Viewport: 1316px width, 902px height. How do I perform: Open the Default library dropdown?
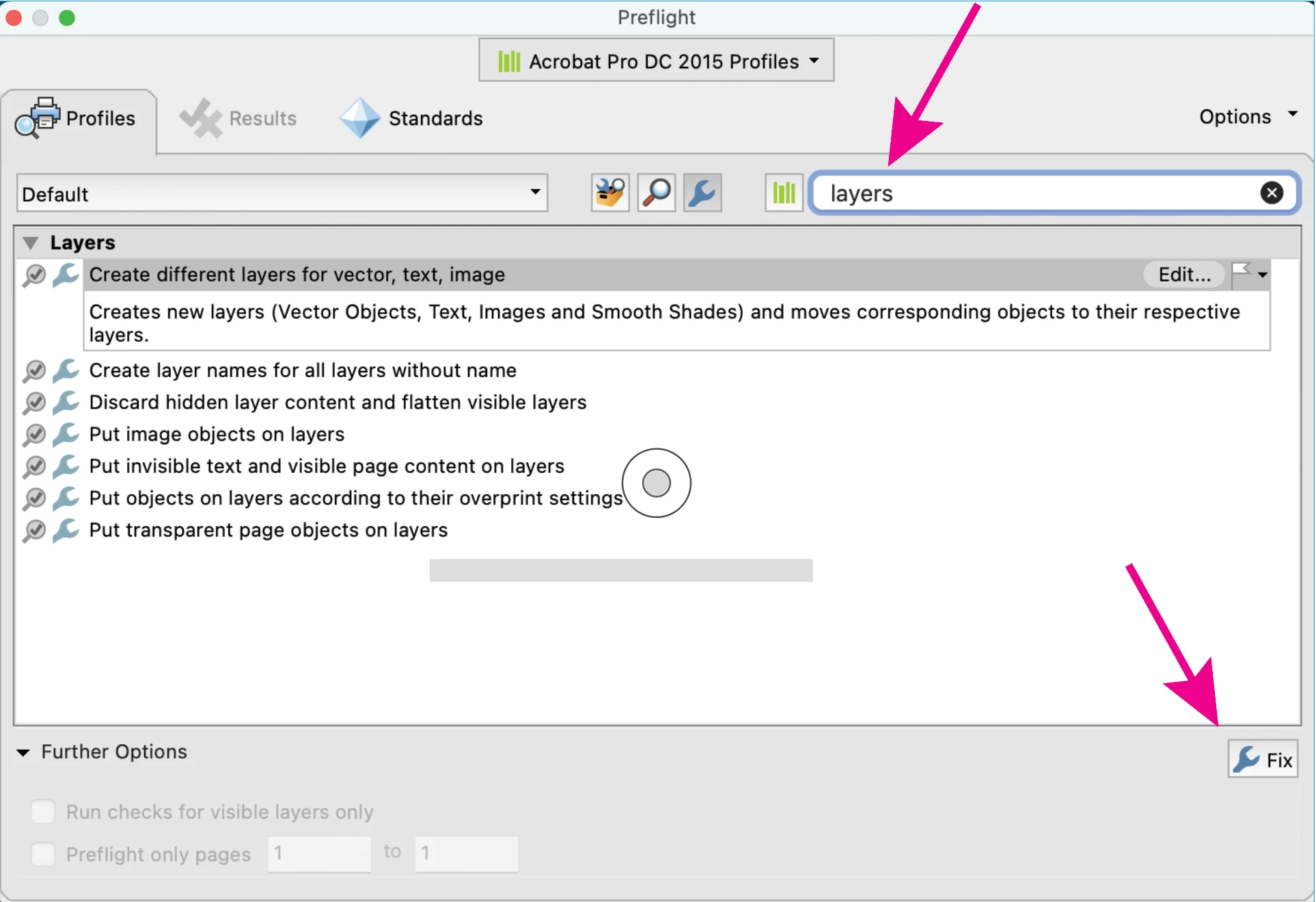tap(282, 193)
